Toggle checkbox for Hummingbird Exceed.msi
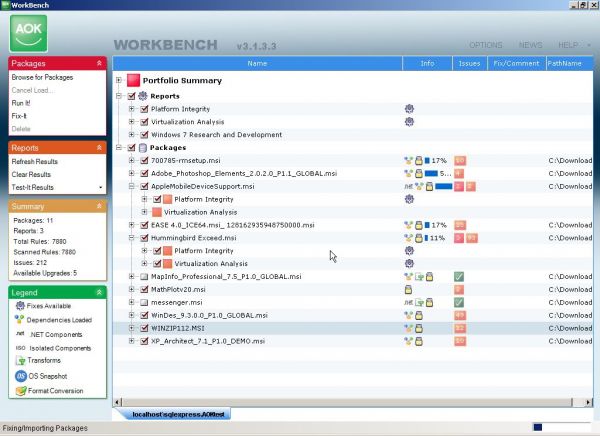600x436 pixels. [x=144, y=238]
